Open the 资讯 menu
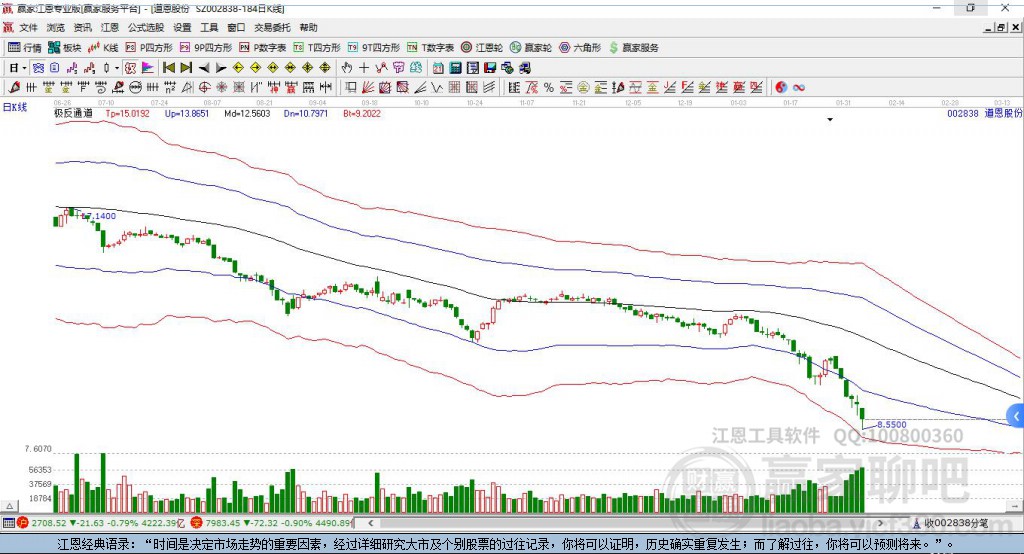This screenshot has width=1024, height=554. (x=82, y=27)
